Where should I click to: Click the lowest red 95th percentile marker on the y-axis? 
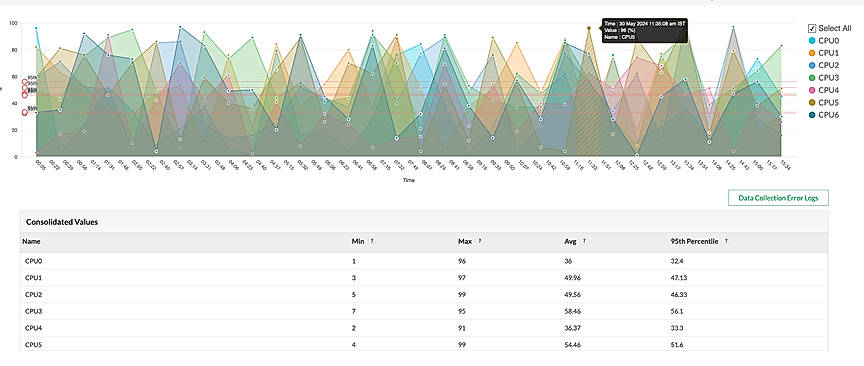[x=25, y=112]
